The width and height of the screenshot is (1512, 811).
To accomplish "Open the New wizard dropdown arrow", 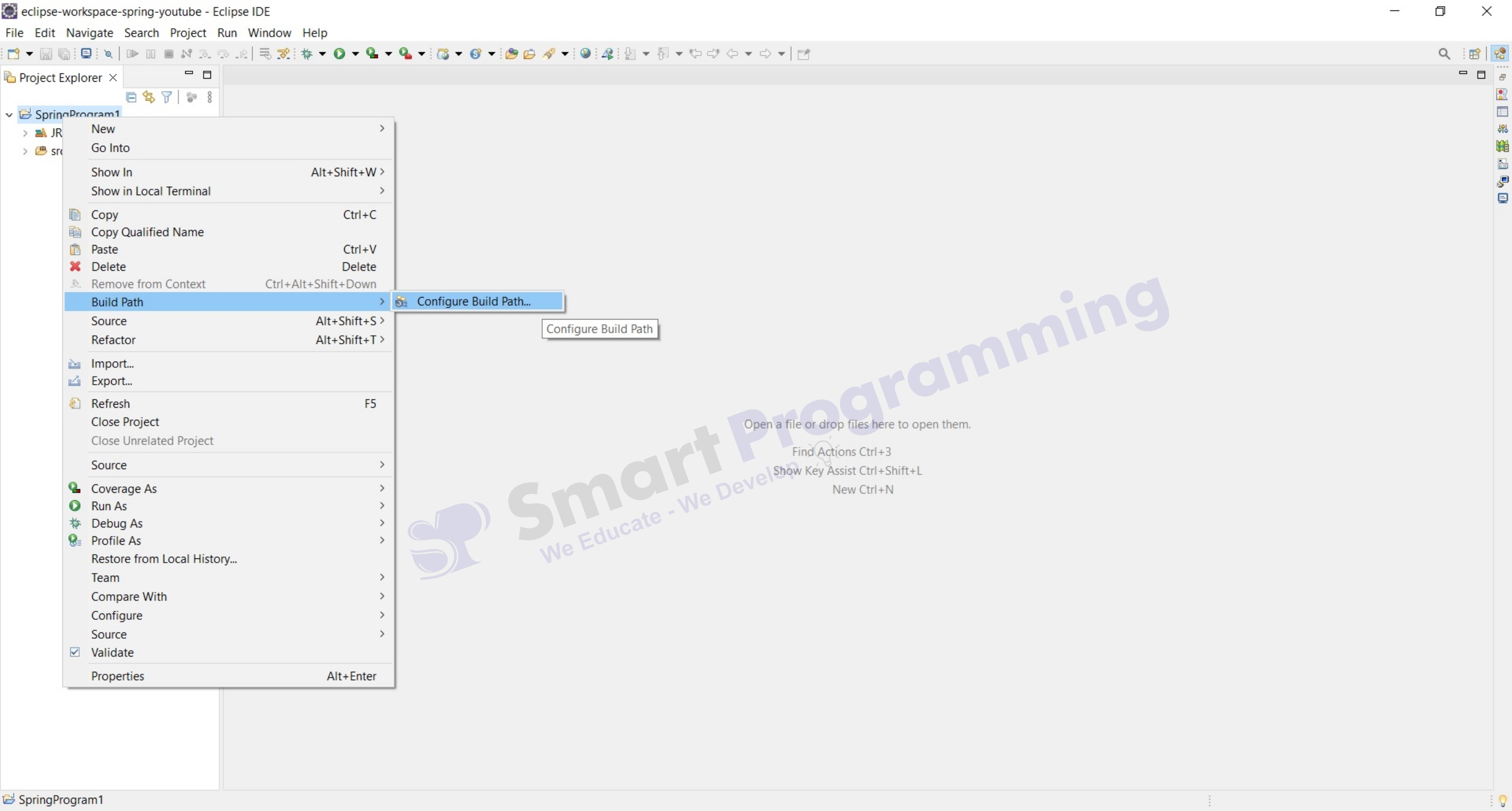I will pos(29,54).
